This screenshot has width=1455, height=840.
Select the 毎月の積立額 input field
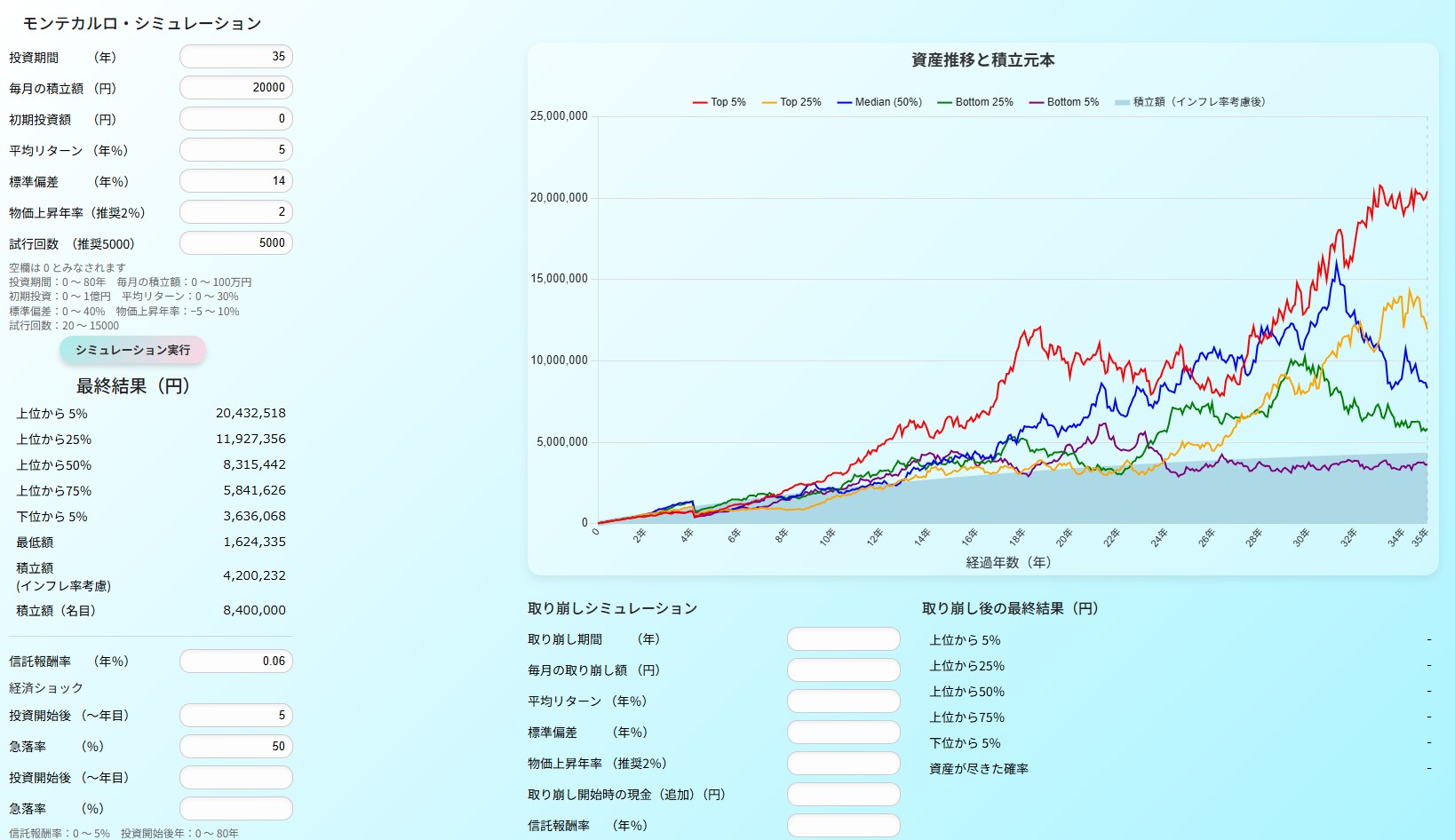point(236,88)
